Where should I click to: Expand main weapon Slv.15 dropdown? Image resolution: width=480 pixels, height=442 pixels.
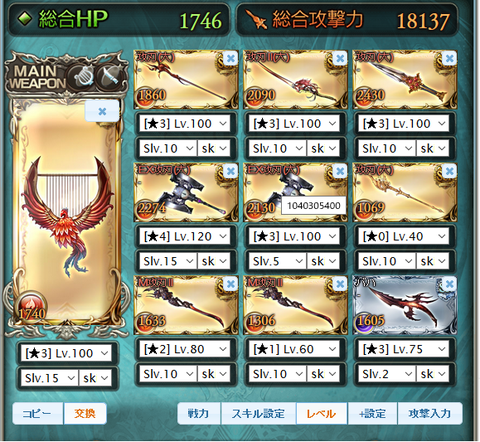[x=49, y=378]
